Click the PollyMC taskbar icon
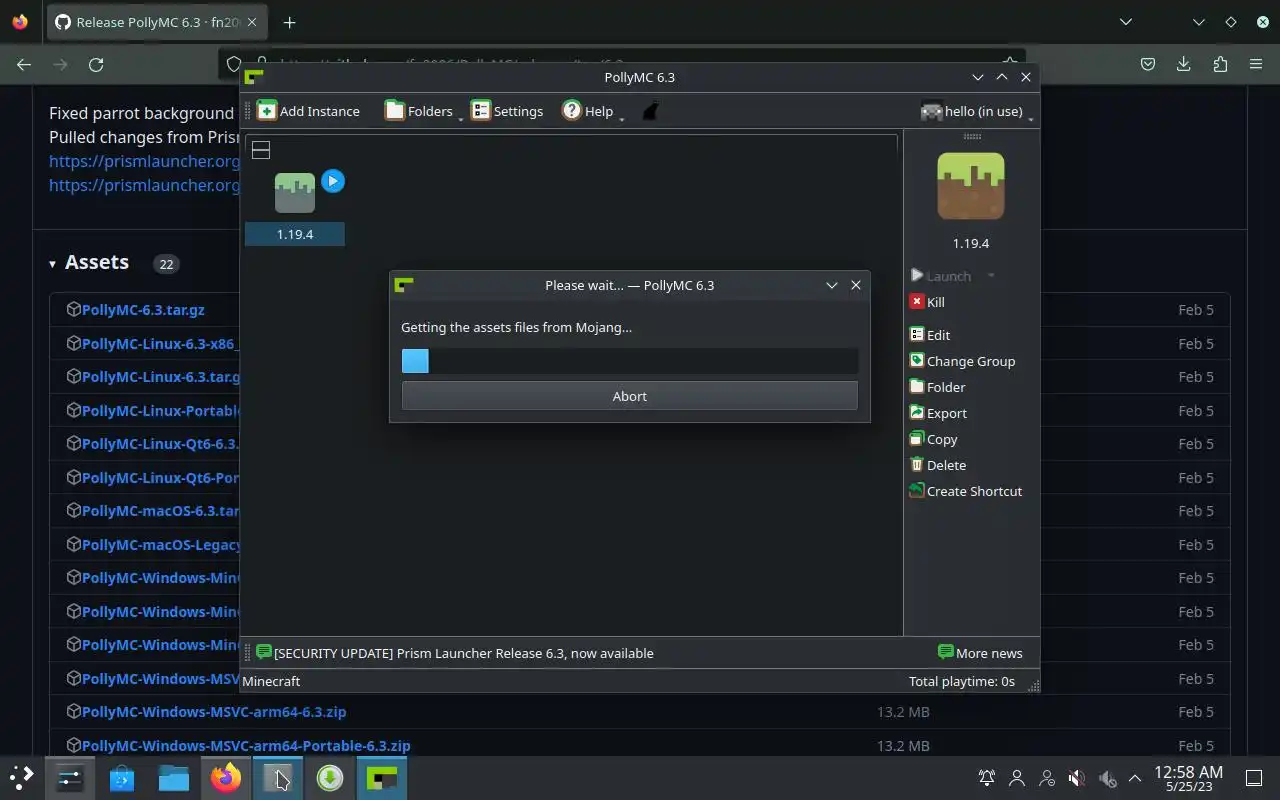The width and height of the screenshot is (1280, 800). tap(382, 778)
